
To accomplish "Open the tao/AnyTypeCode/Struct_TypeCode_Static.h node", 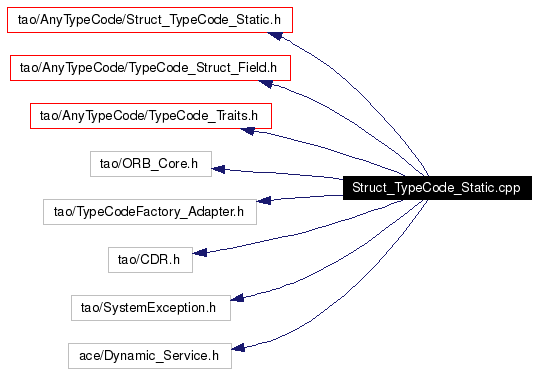I will tap(150, 20).
